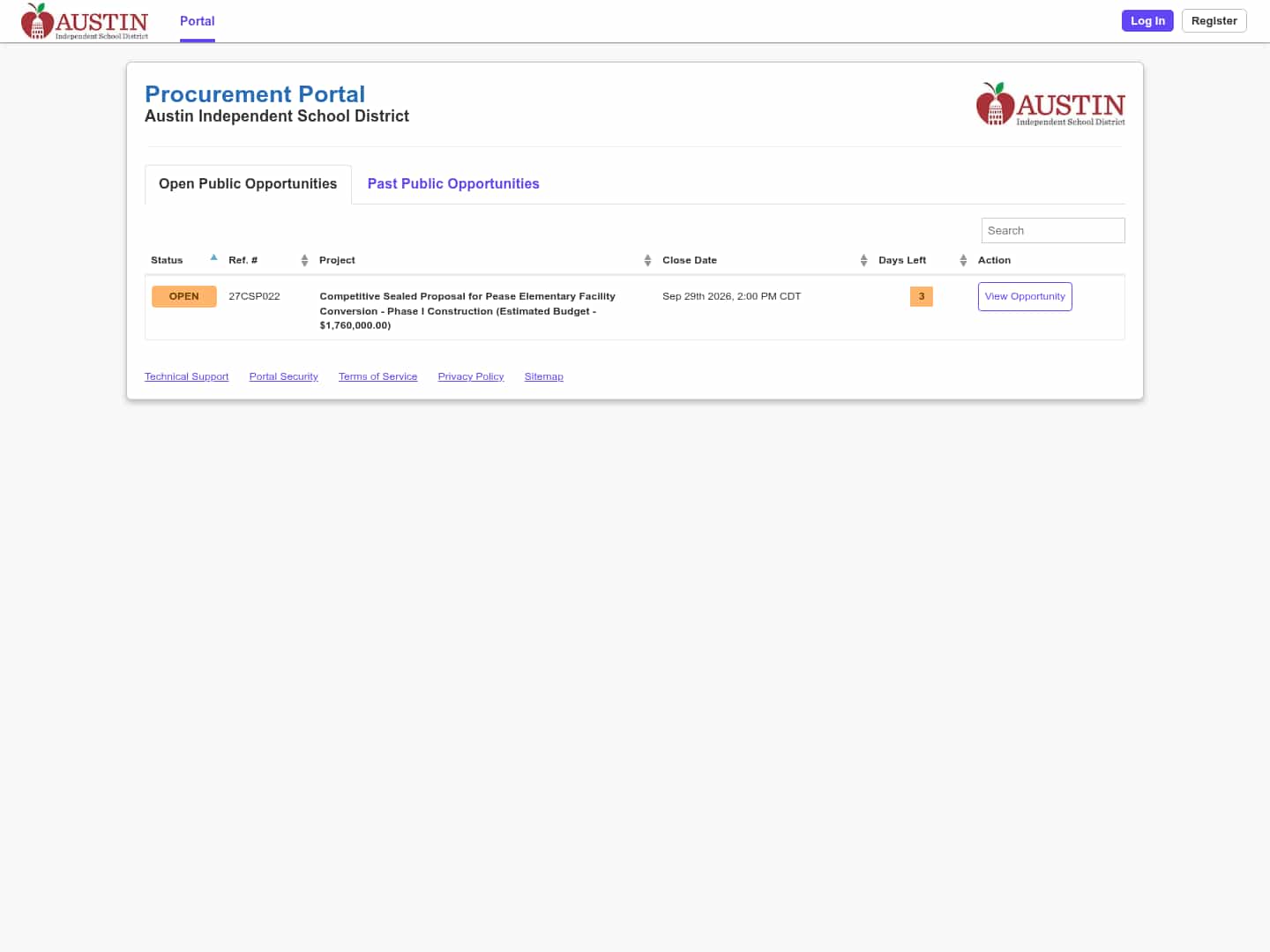1270x952 pixels.
Task: Click the Pease Elementary project title
Action: (467, 310)
